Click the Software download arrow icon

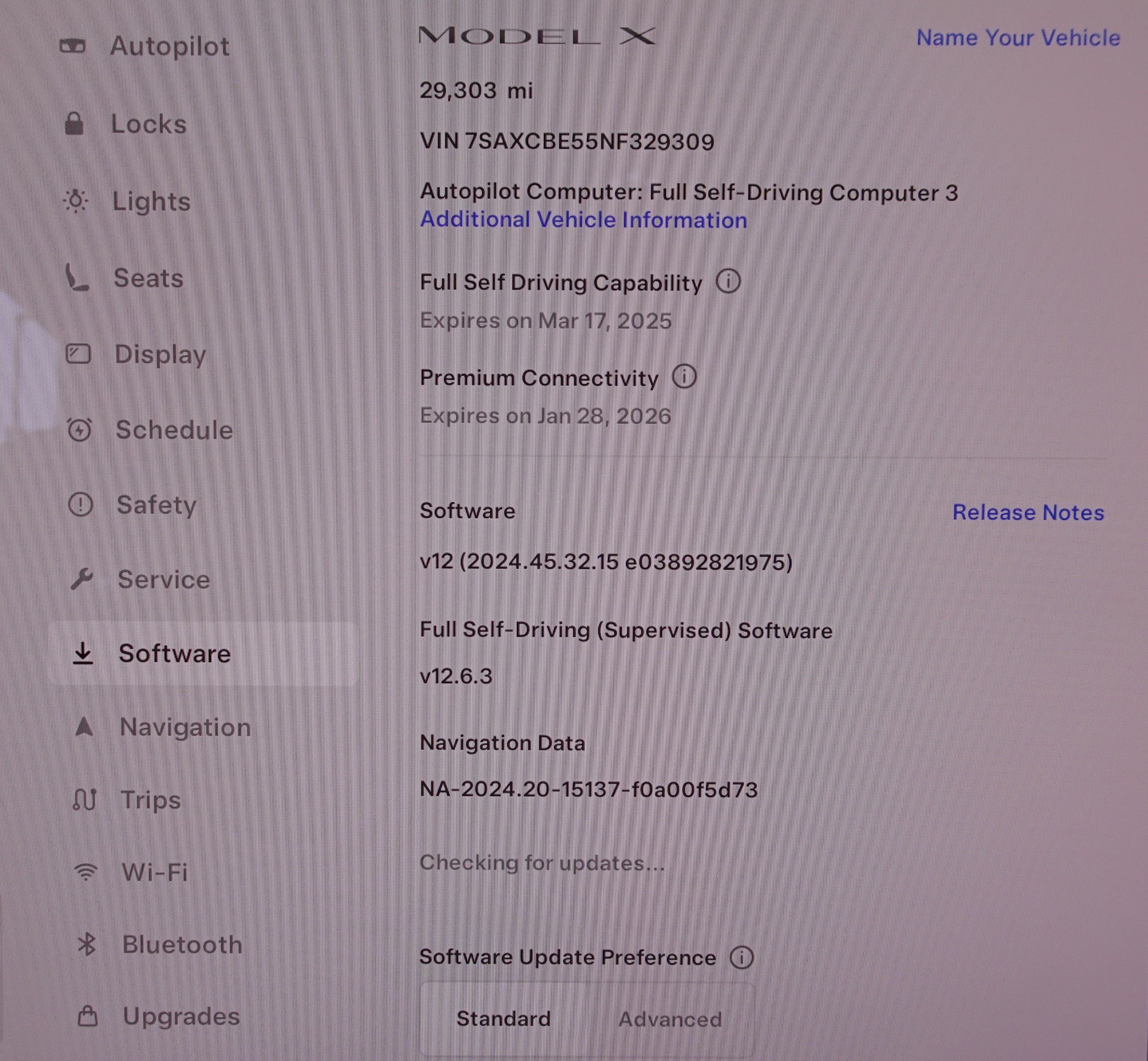click(83, 653)
